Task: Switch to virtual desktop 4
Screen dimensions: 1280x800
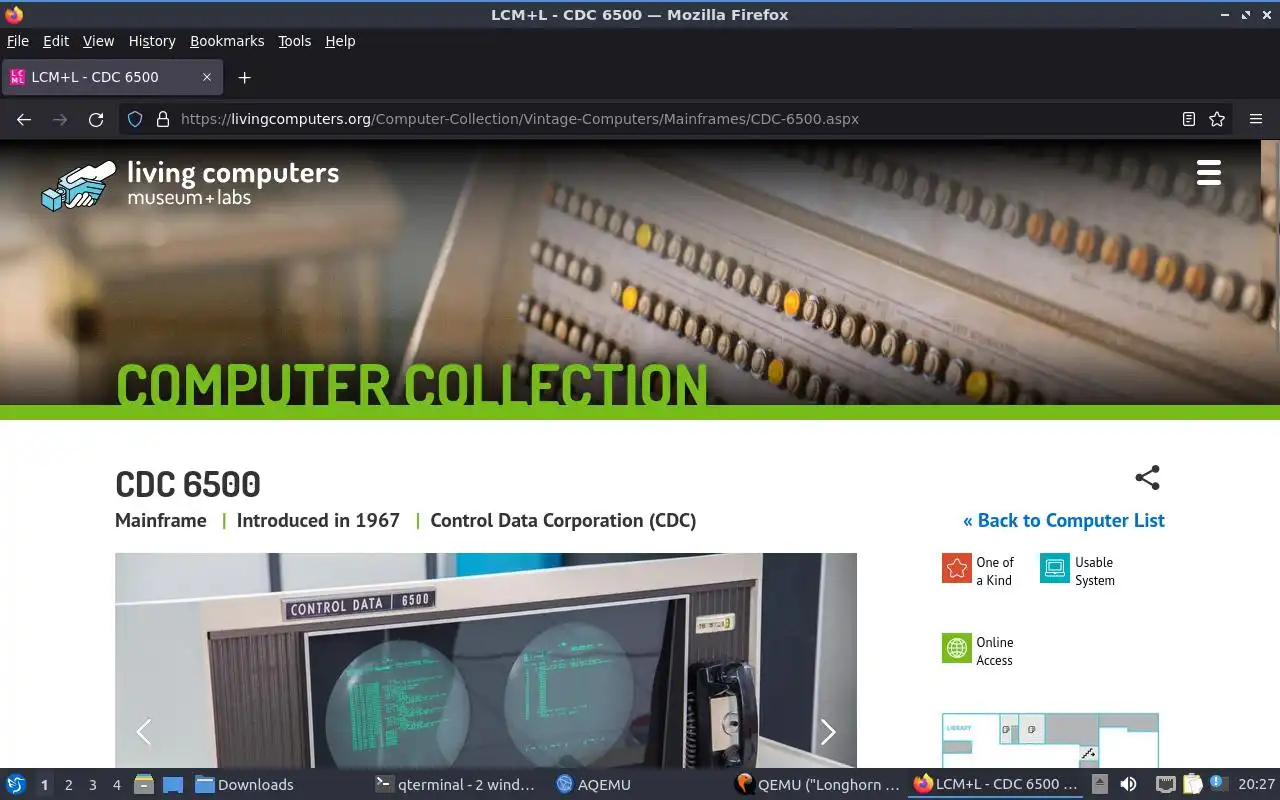Action: (117, 785)
